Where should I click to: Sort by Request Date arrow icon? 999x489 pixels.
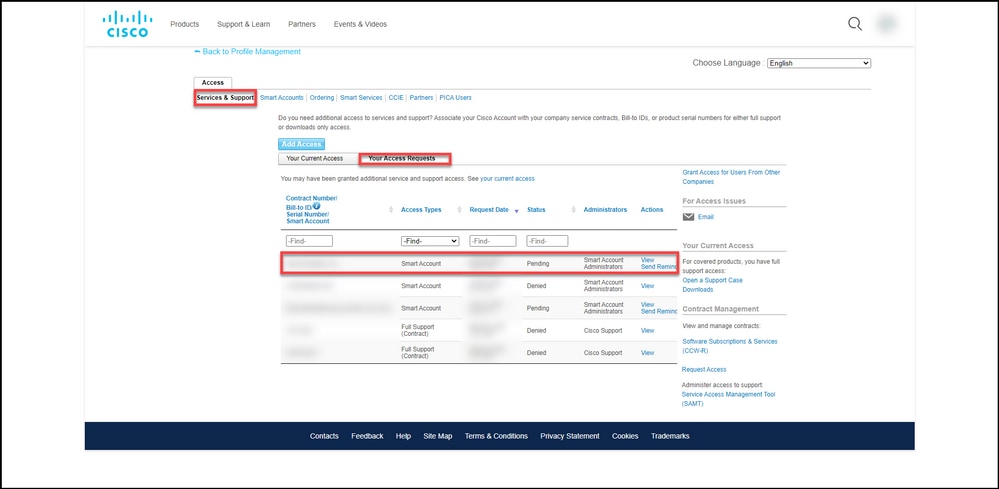(516, 210)
